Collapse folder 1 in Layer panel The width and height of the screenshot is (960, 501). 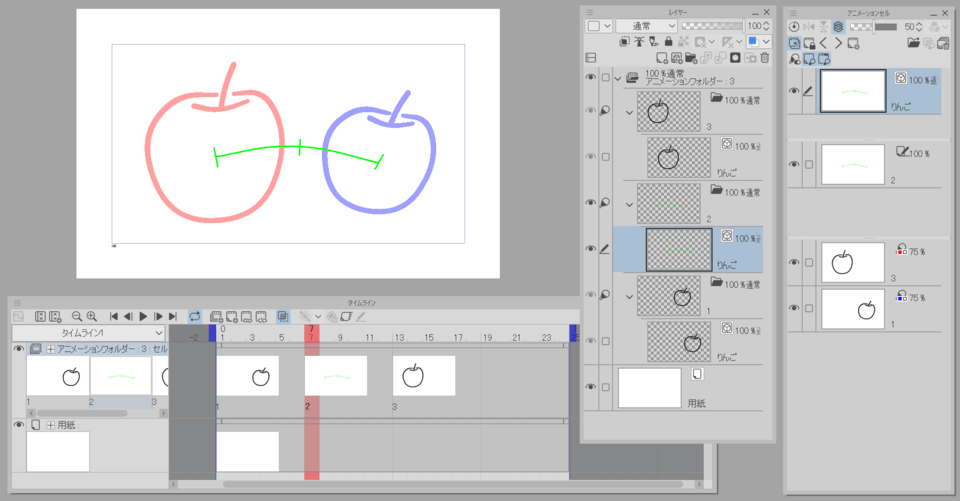629,297
